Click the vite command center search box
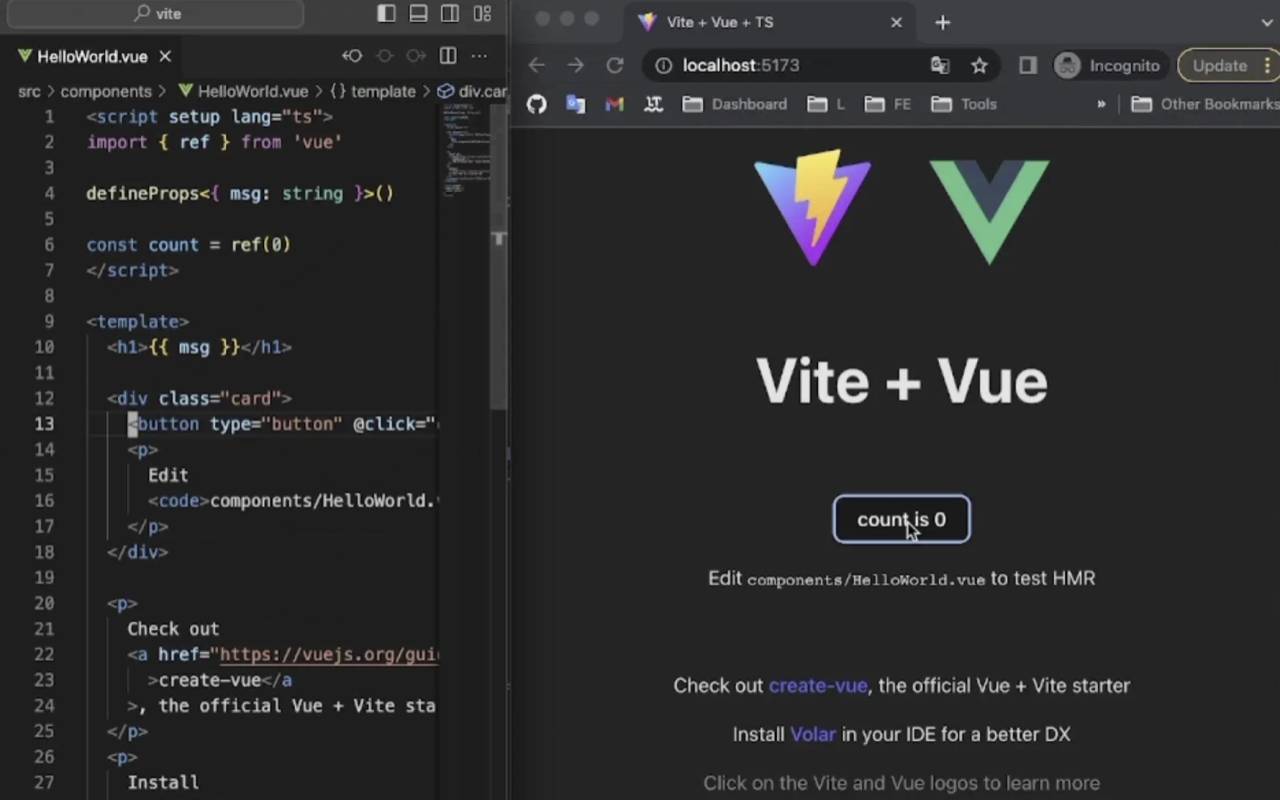This screenshot has width=1280, height=800. 160,14
